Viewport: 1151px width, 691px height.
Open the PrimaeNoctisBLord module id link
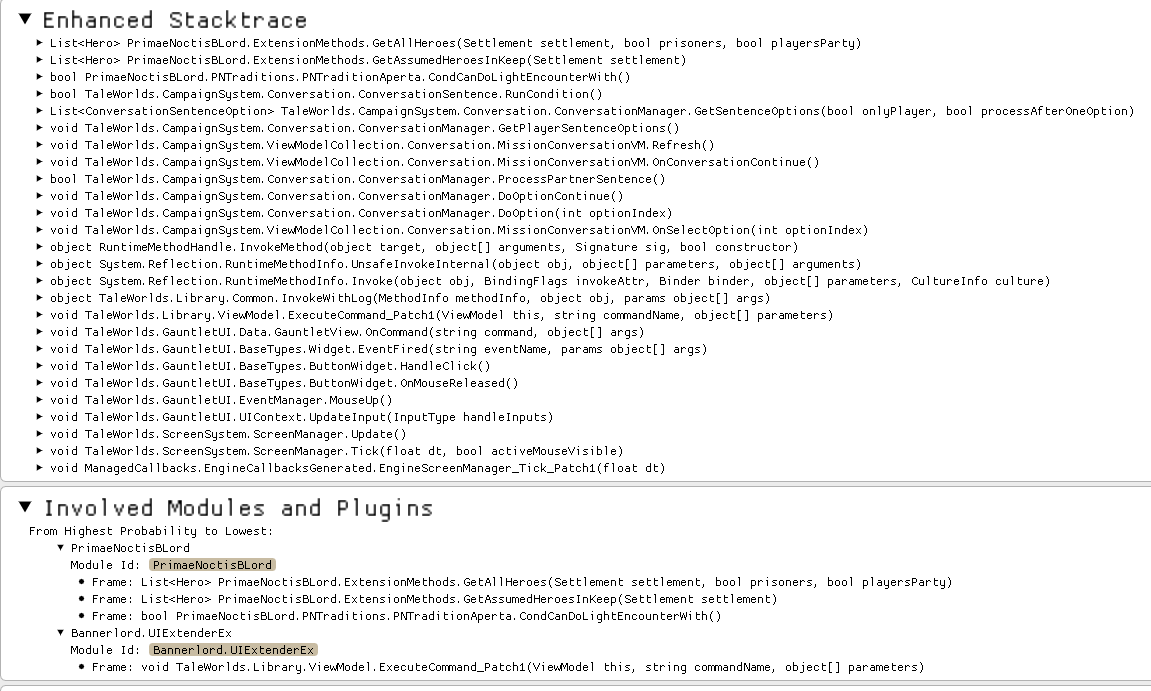(x=212, y=565)
